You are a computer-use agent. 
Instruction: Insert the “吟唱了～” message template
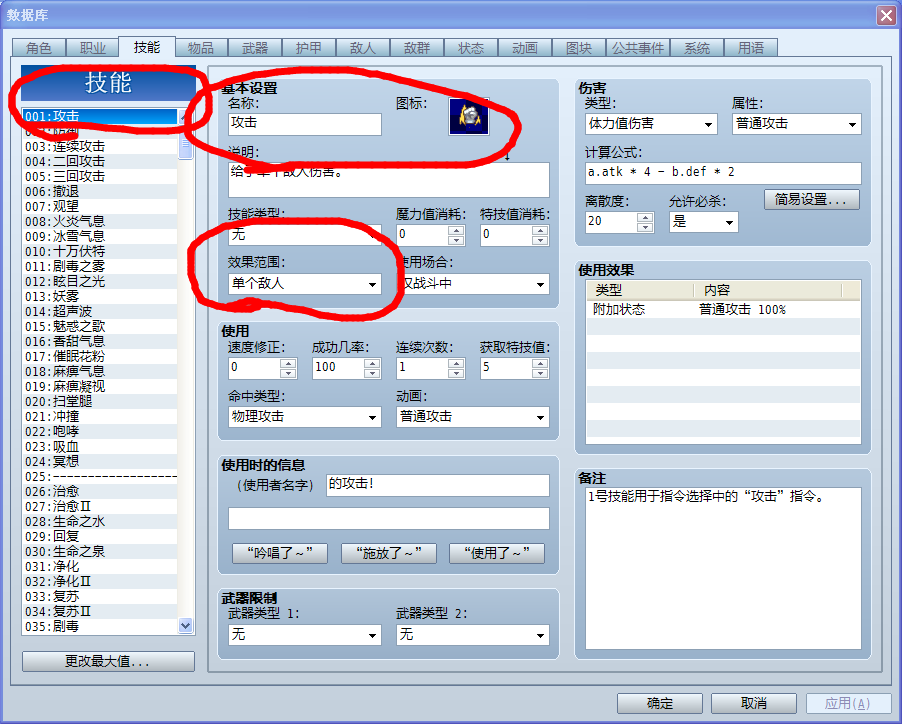[280, 553]
